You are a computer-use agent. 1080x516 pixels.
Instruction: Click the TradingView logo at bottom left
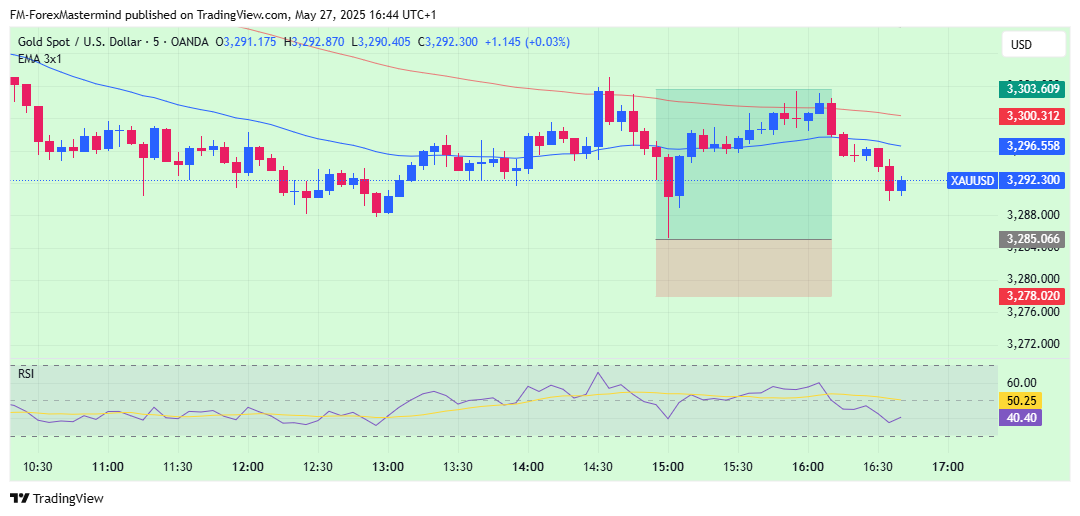[x=56, y=499]
